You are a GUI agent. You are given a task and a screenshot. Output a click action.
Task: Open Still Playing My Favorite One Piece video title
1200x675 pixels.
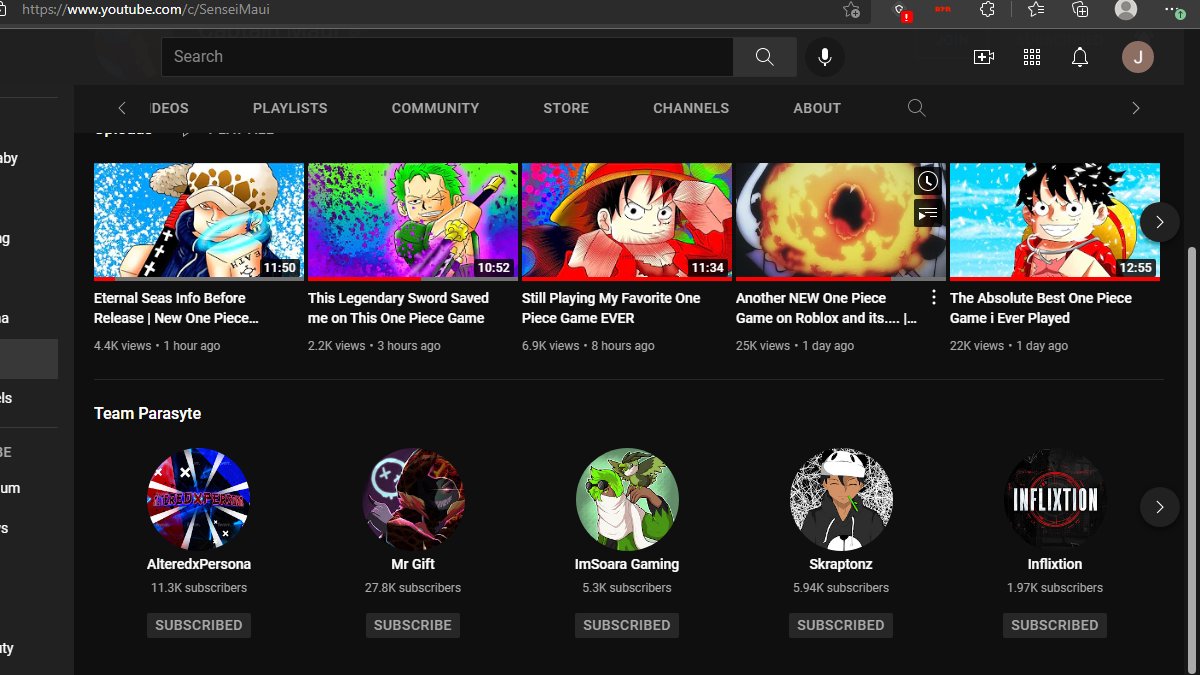[x=611, y=308]
